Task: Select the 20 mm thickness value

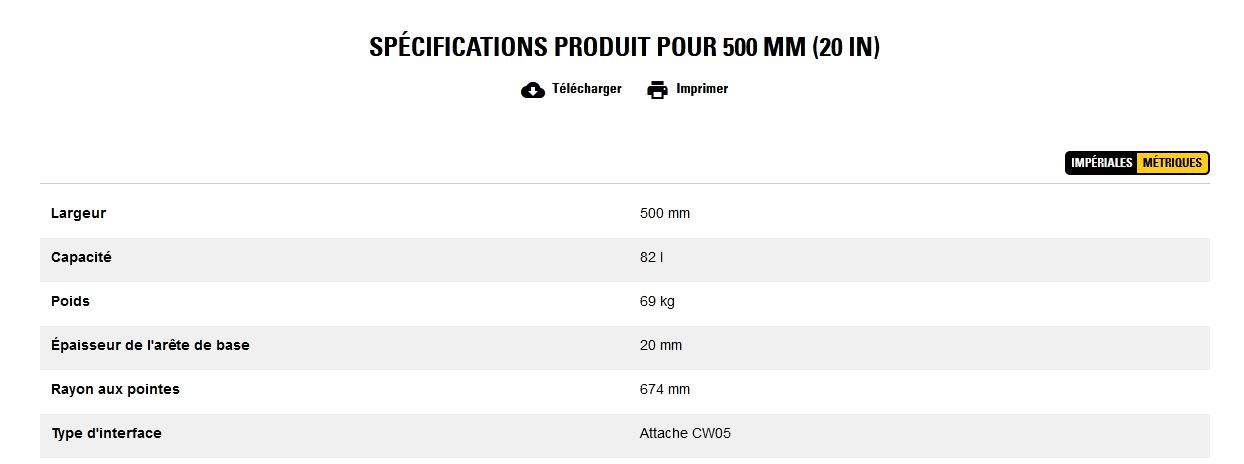Action: 661,345
